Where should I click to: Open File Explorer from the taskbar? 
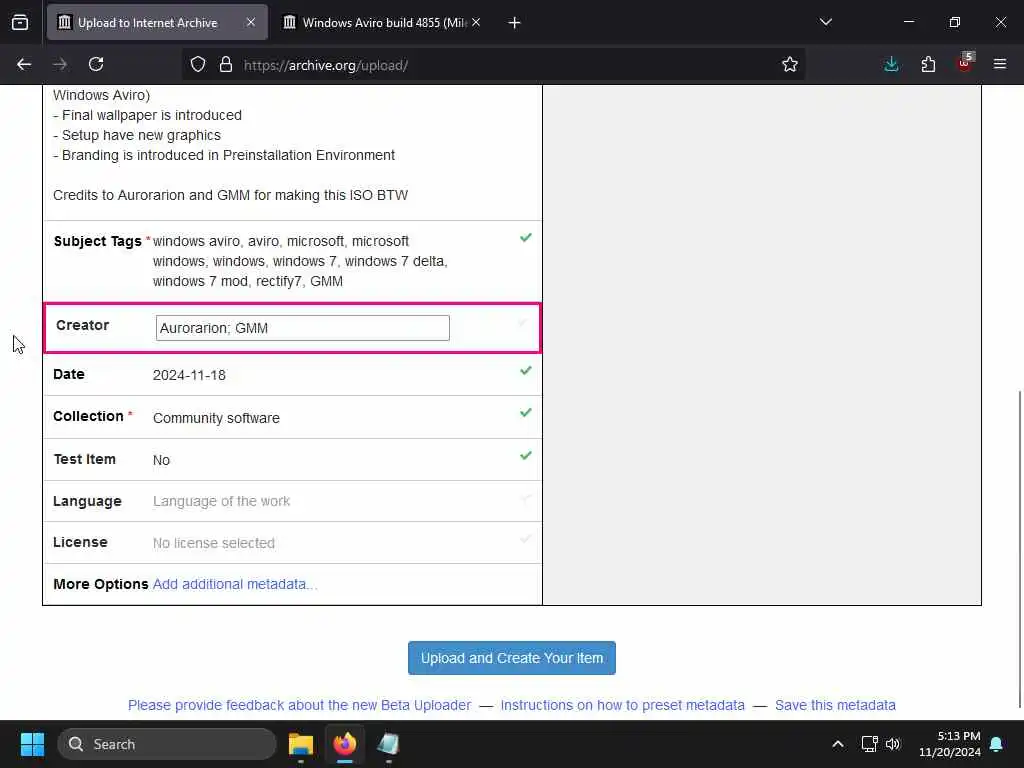click(x=301, y=744)
